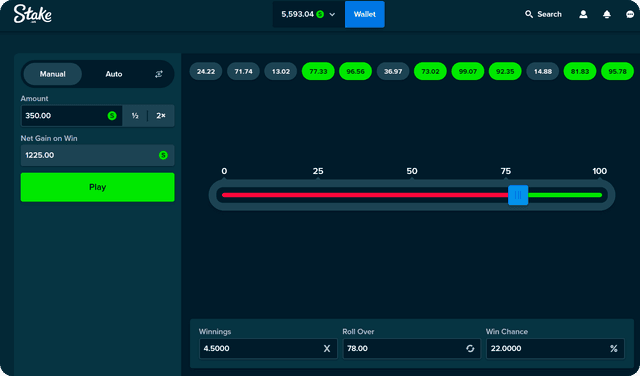Click the green portion of slider track
The width and height of the screenshot is (640, 376).
click(x=565, y=195)
